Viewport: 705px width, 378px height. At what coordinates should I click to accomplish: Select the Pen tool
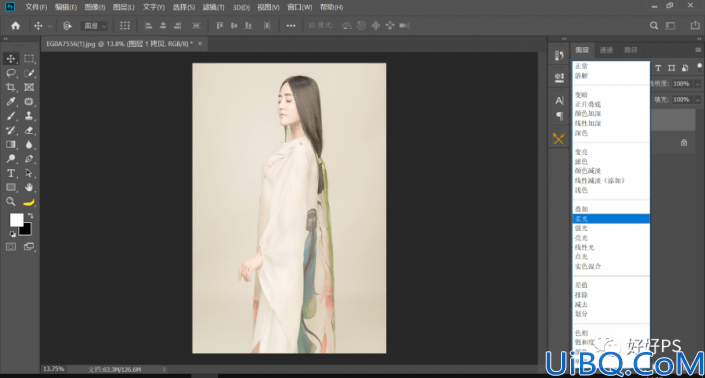coord(29,159)
